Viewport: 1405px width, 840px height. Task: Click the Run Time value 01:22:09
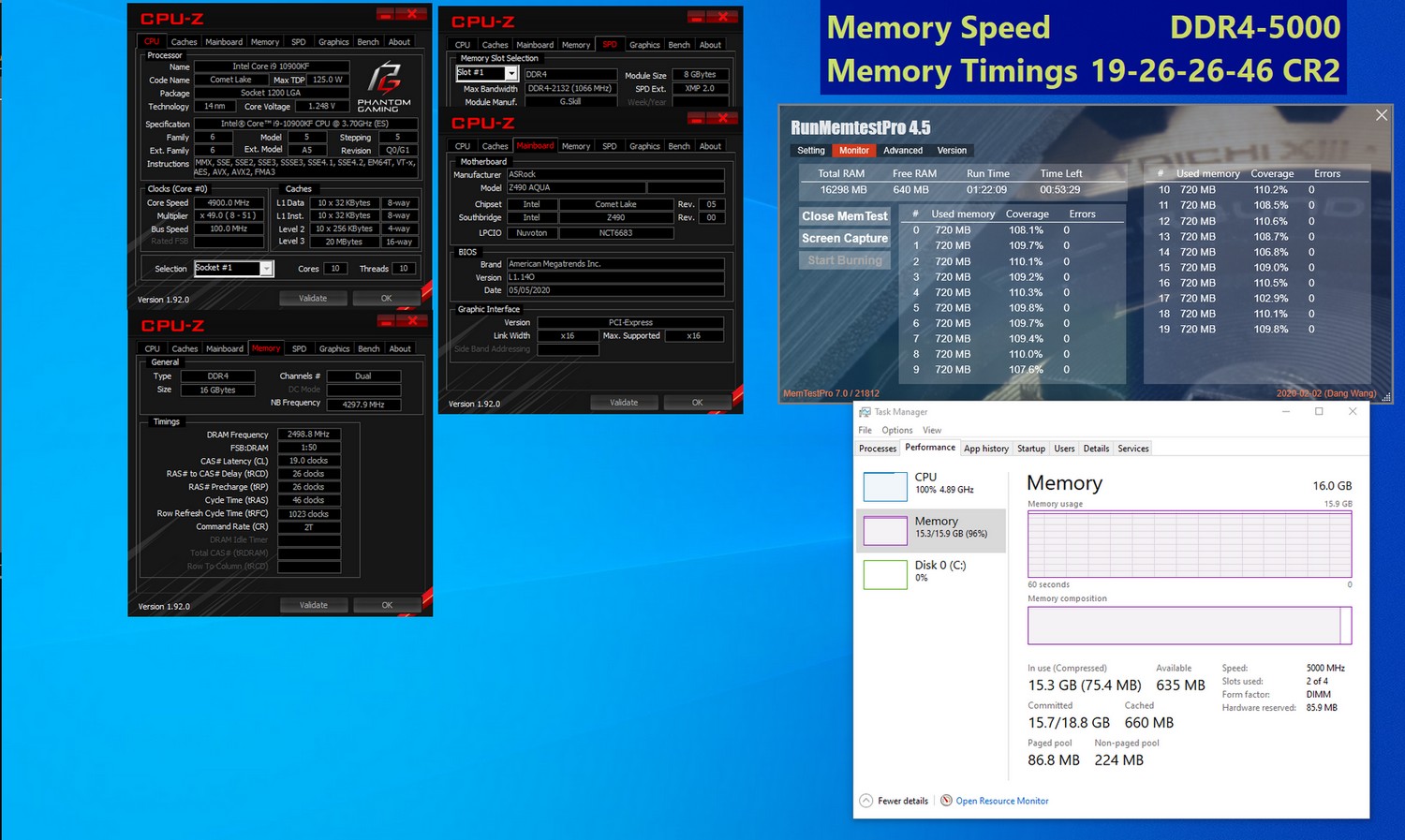[986, 190]
